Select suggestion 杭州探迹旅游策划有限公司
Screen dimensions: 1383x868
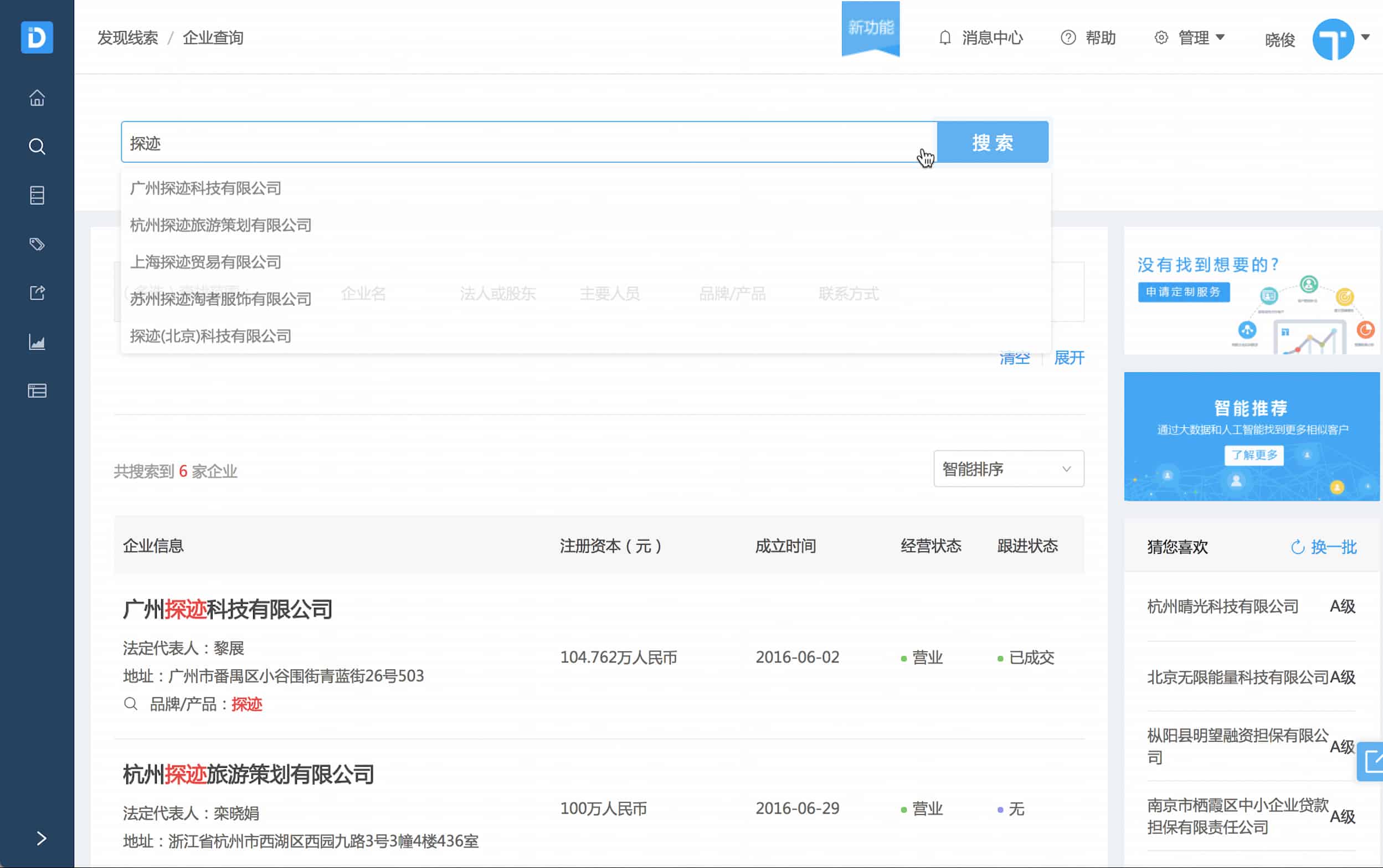[x=220, y=225]
